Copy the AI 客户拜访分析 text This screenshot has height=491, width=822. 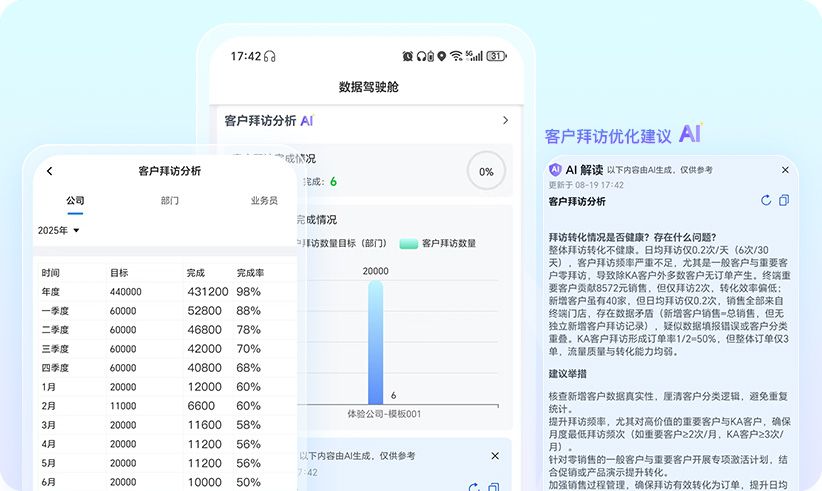(x=784, y=200)
